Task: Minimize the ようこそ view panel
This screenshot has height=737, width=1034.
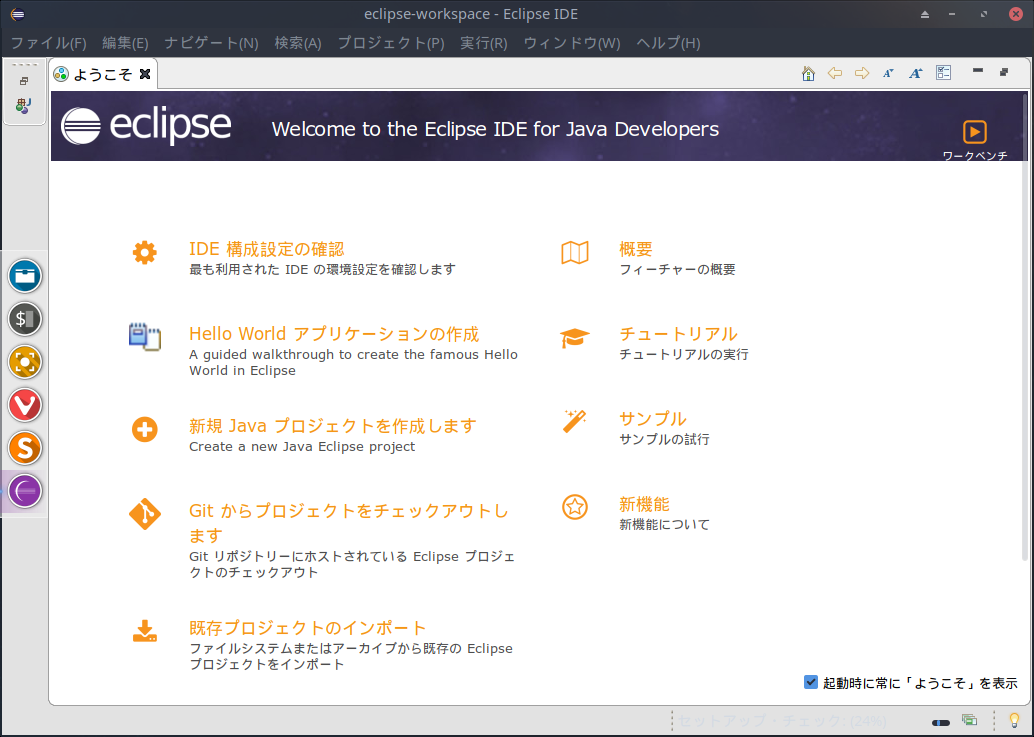Action: tap(978, 71)
